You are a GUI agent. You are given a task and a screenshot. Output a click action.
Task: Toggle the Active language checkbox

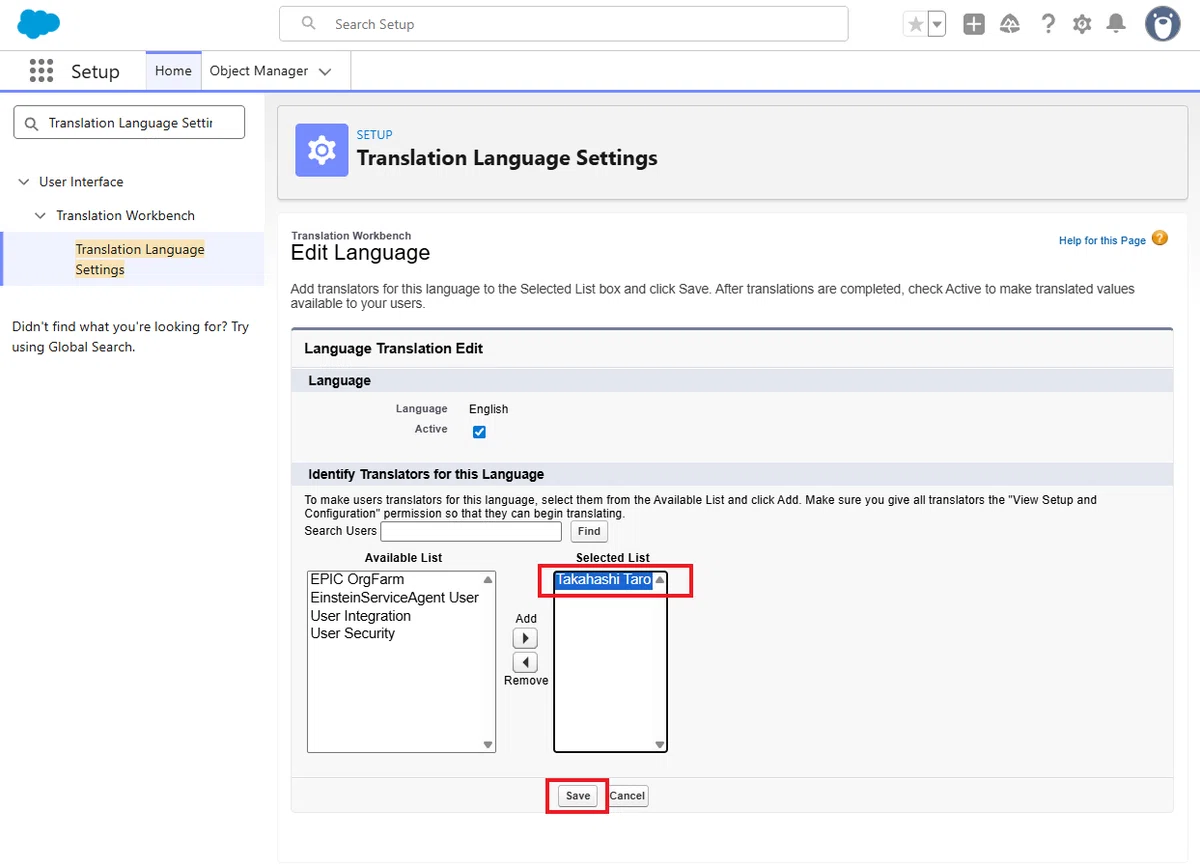479,432
